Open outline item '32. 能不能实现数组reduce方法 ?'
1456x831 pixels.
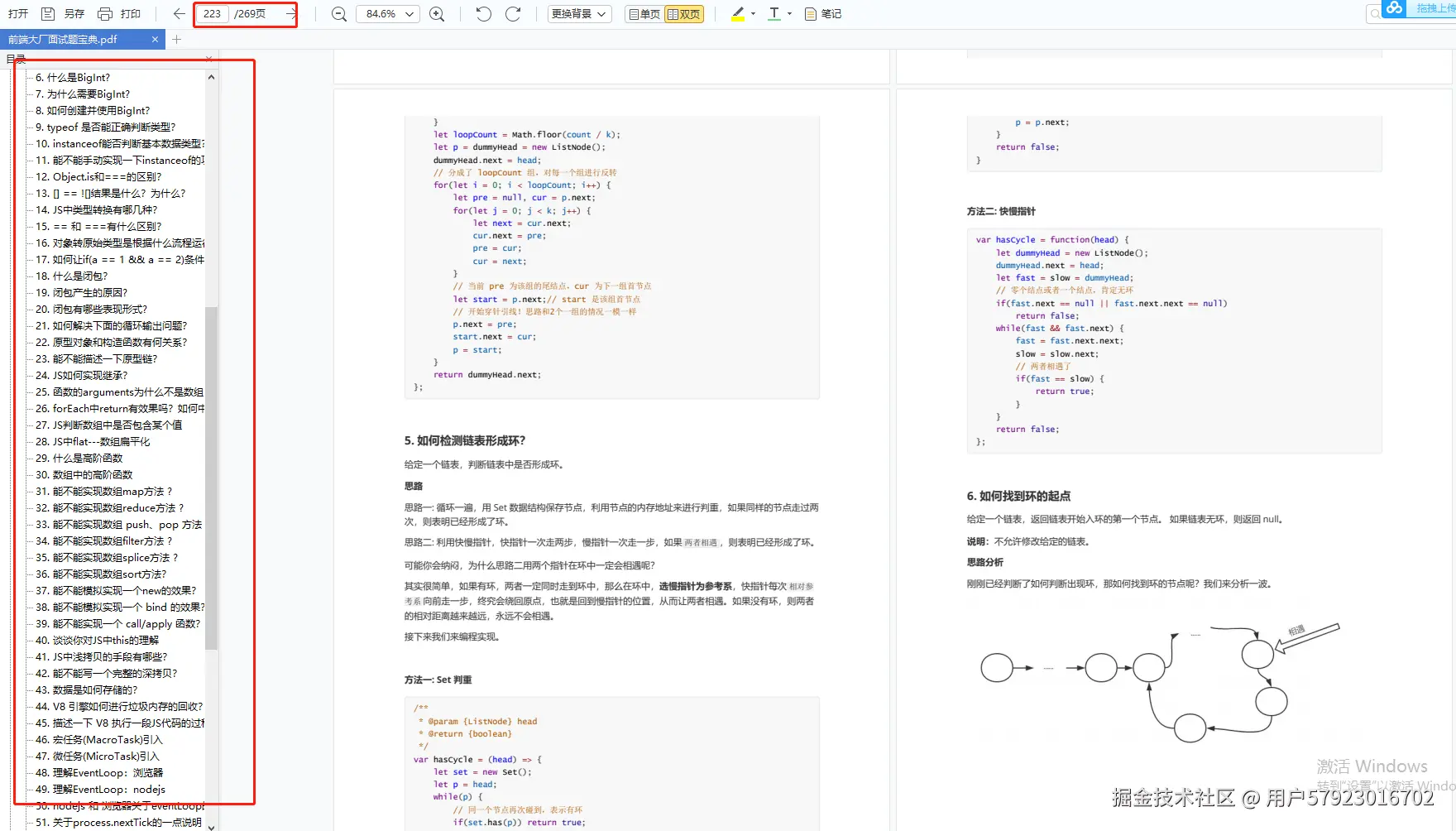coord(110,508)
